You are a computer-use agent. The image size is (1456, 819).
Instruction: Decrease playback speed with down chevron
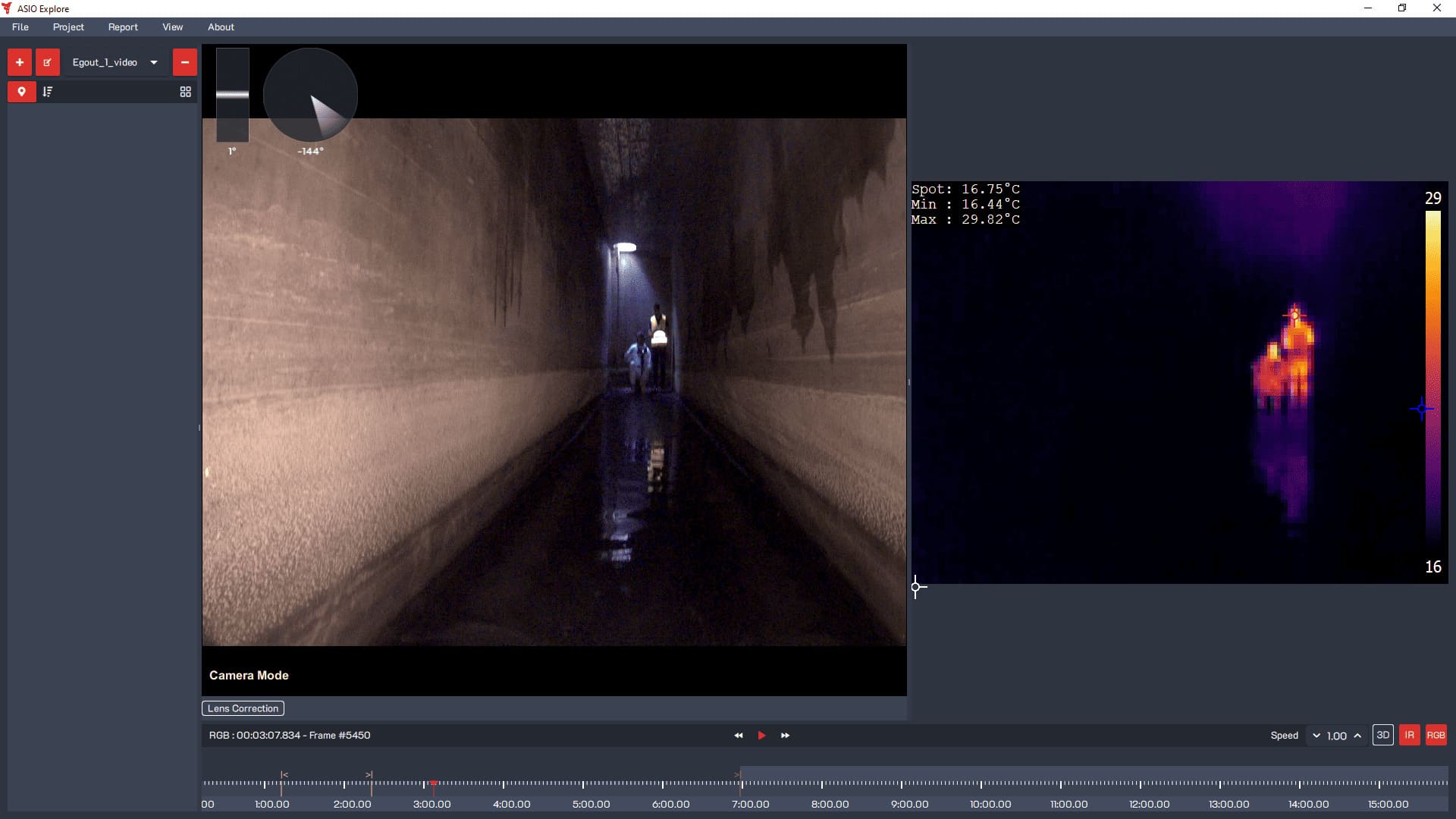(1316, 736)
